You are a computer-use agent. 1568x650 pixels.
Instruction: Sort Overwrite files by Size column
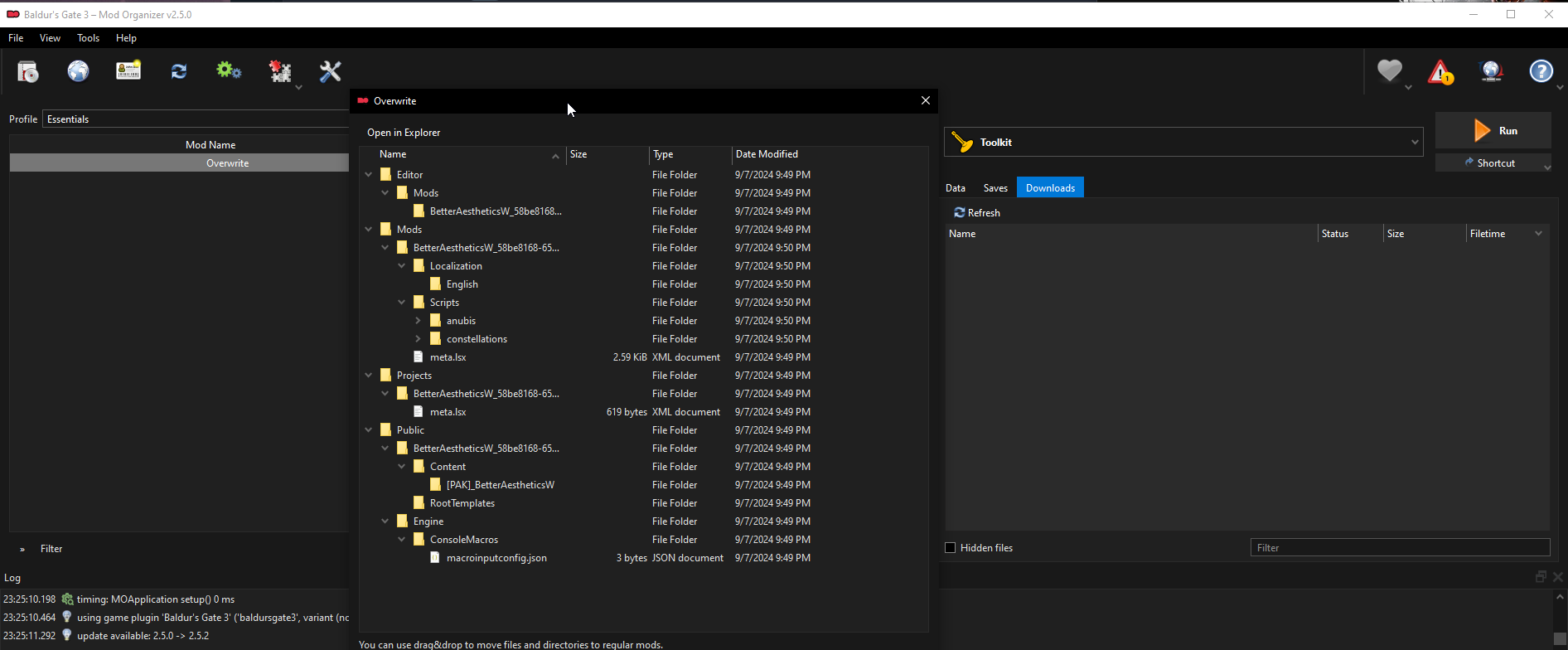[608, 154]
